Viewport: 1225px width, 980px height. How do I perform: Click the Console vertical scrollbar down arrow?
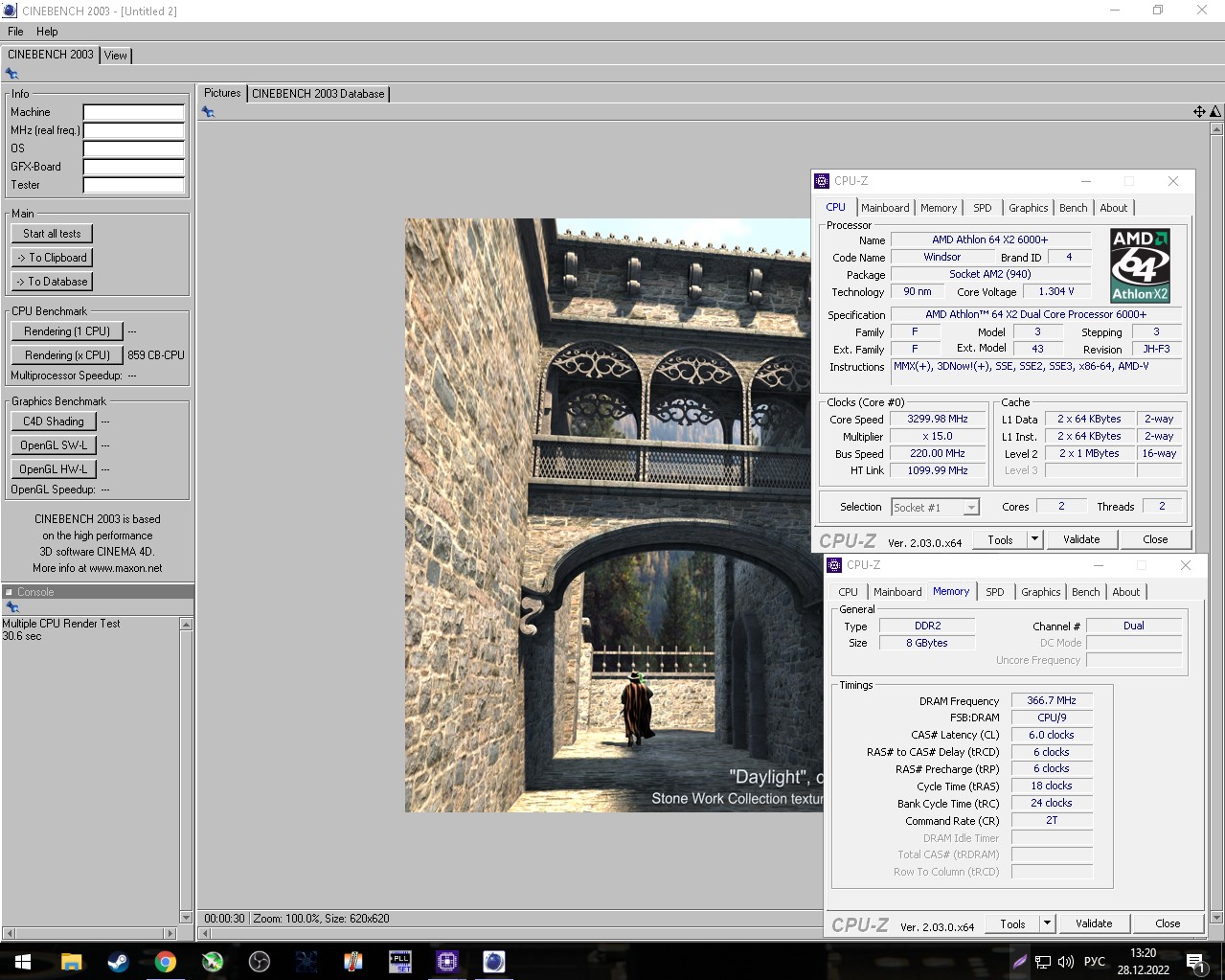coord(186,917)
